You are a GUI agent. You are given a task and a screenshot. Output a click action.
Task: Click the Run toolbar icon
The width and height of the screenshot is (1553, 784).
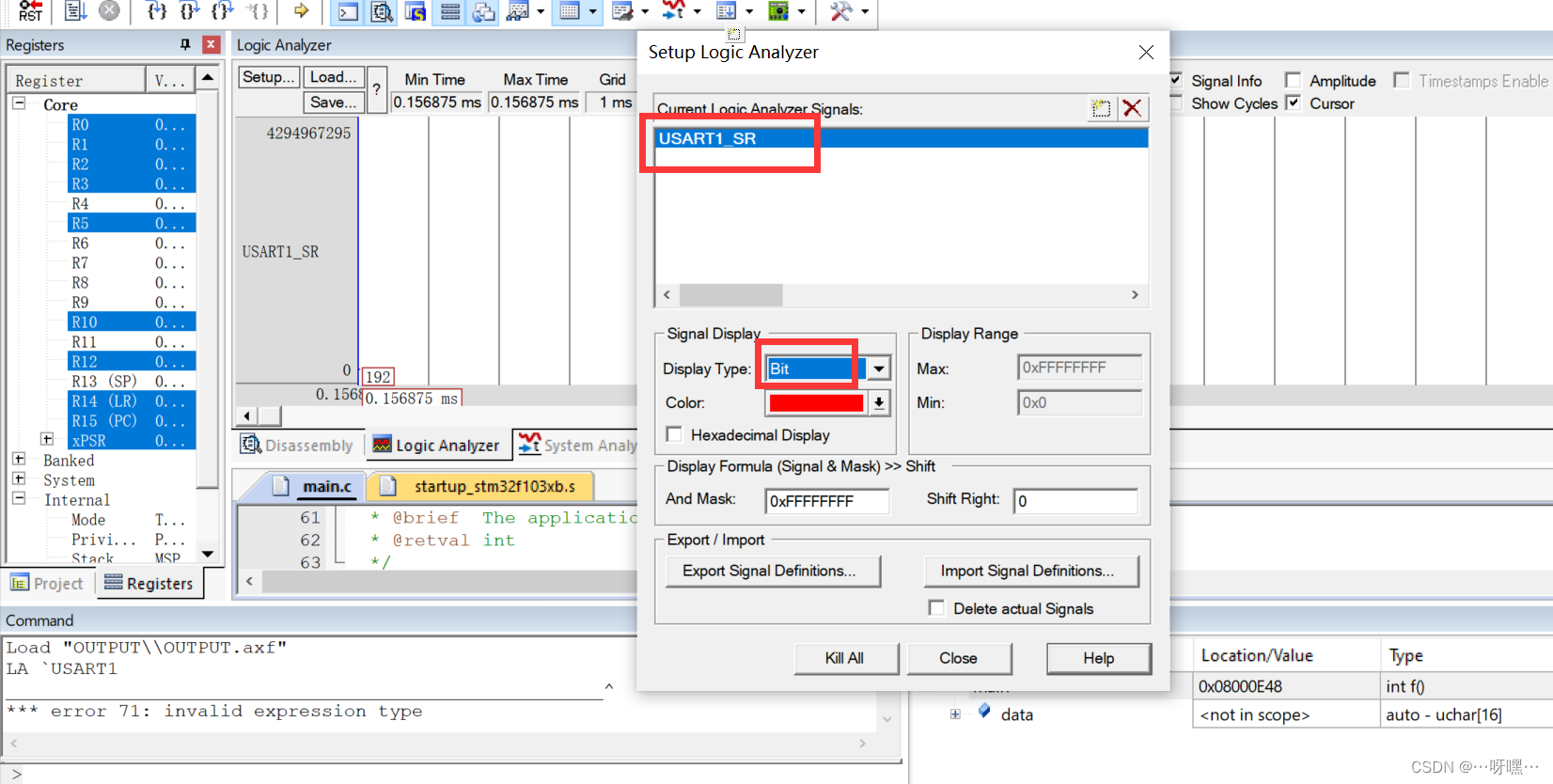pyautogui.click(x=75, y=10)
